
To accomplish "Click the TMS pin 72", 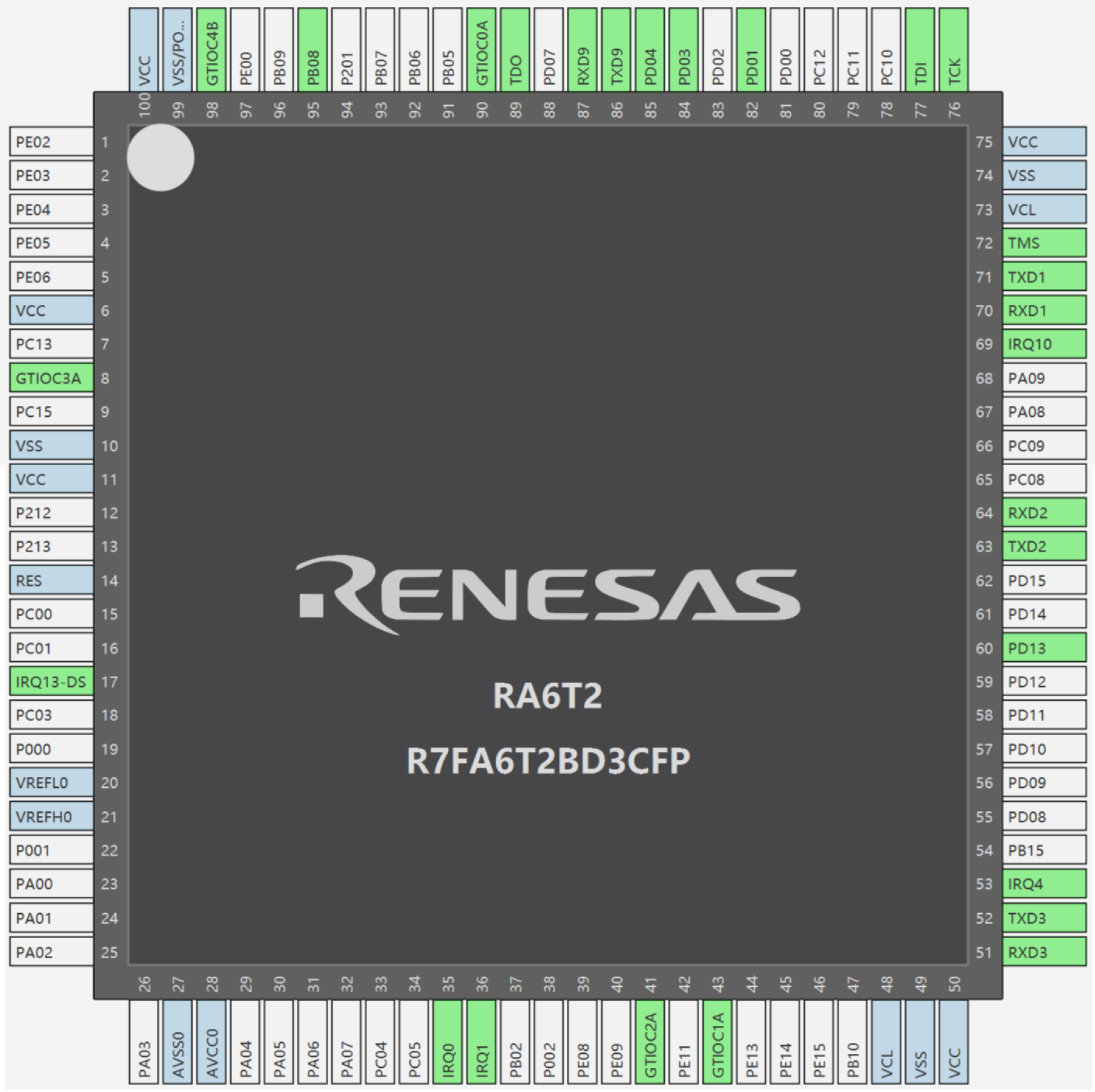I will click(x=1044, y=243).
